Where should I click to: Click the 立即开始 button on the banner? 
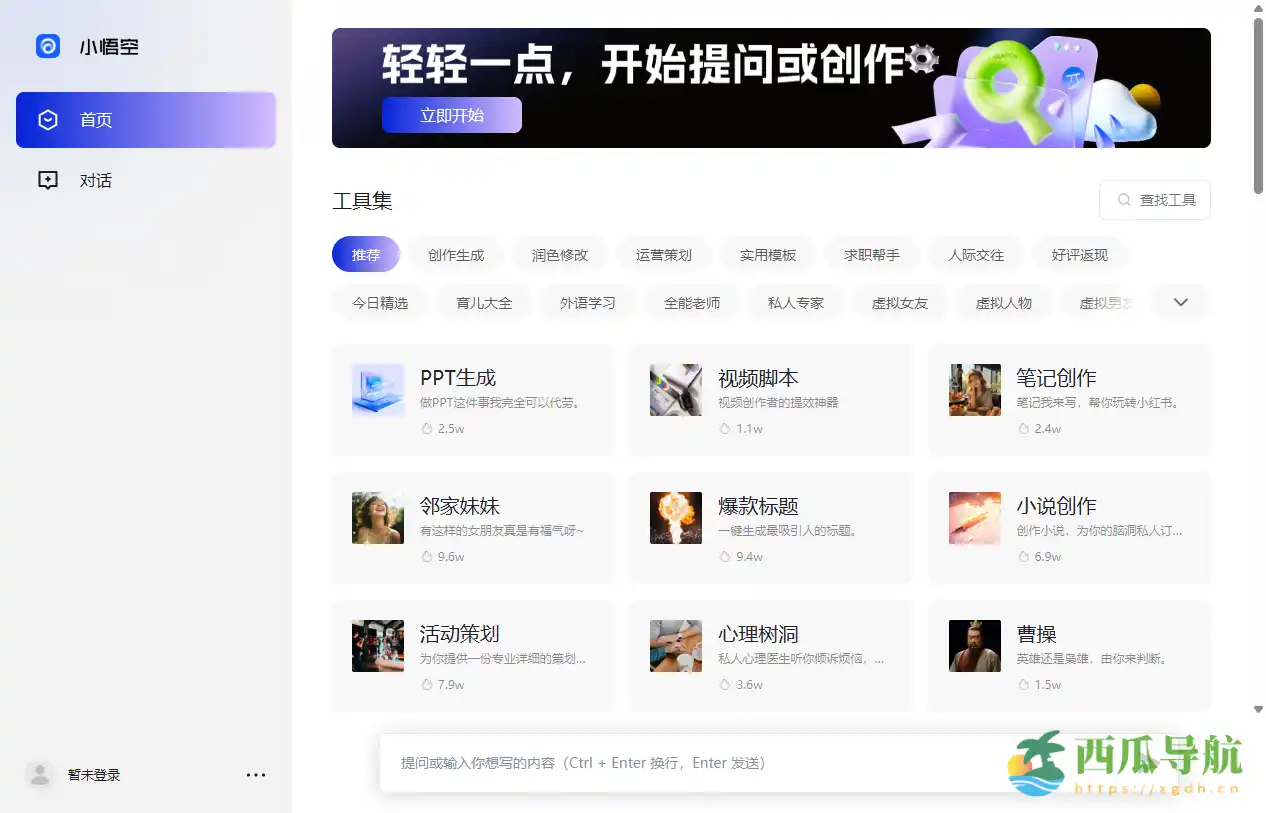[x=451, y=115]
